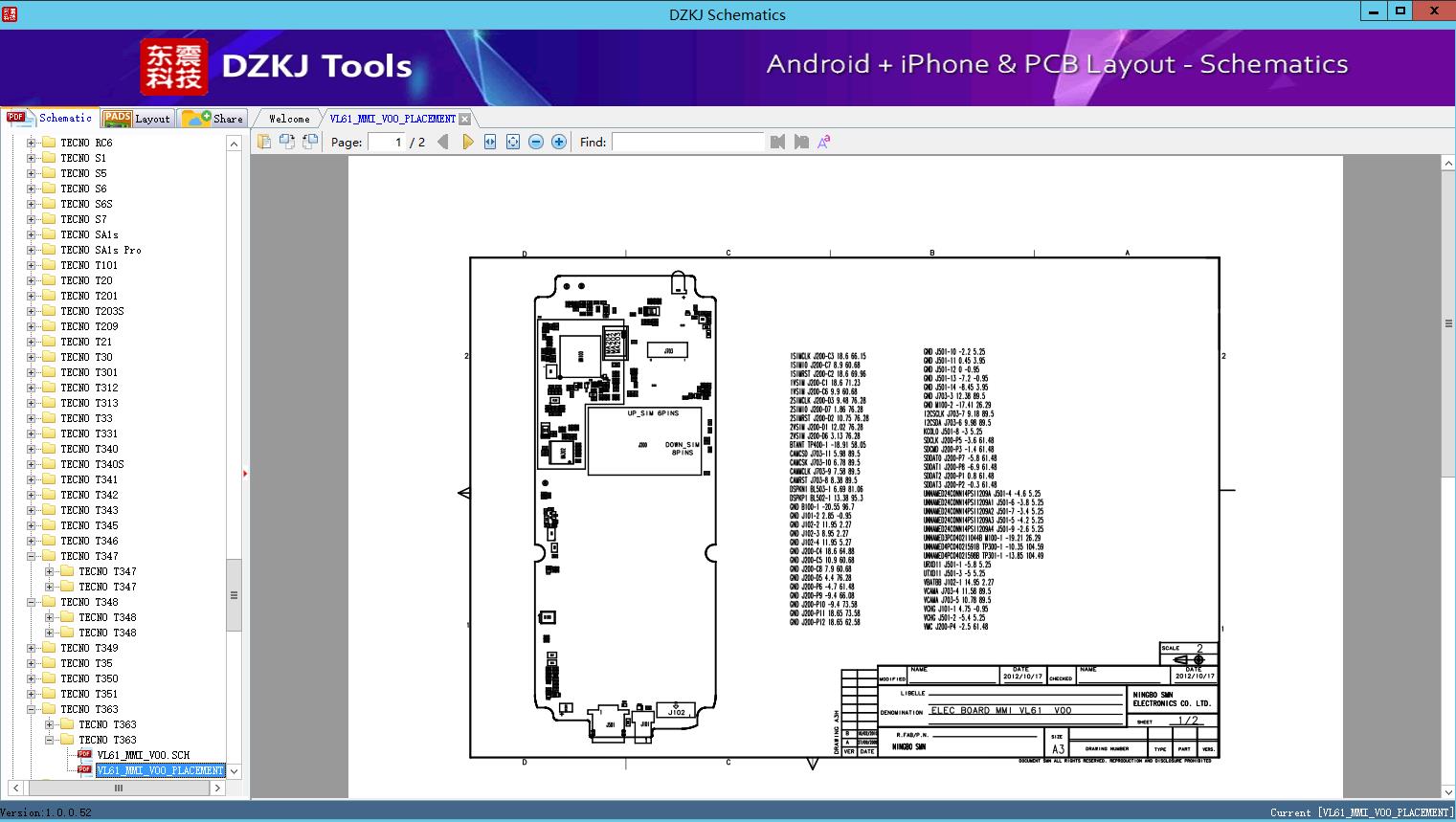Screen dimensions: 1456x822
Task: Click the sidebar collapse red arrow handle
Action: click(245, 474)
